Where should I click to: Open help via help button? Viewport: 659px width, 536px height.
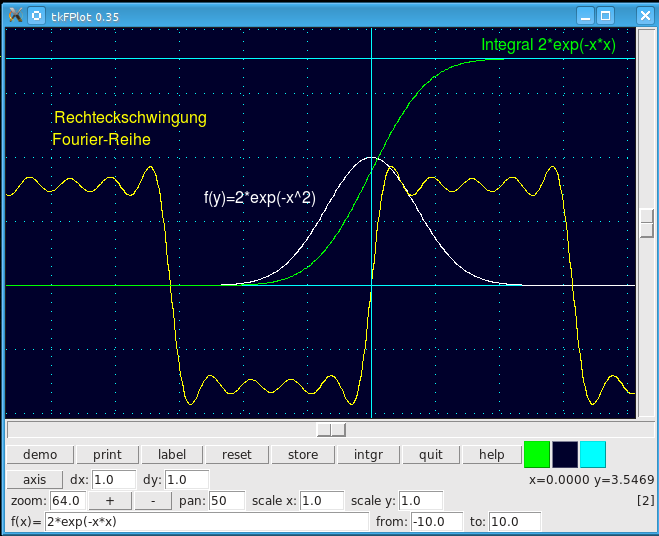coord(492,454)
